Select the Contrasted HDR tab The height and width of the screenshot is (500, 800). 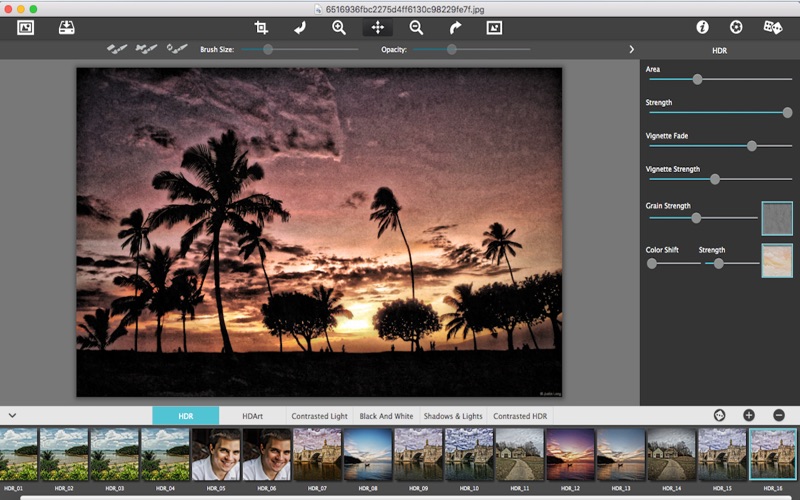coord(520,416)
